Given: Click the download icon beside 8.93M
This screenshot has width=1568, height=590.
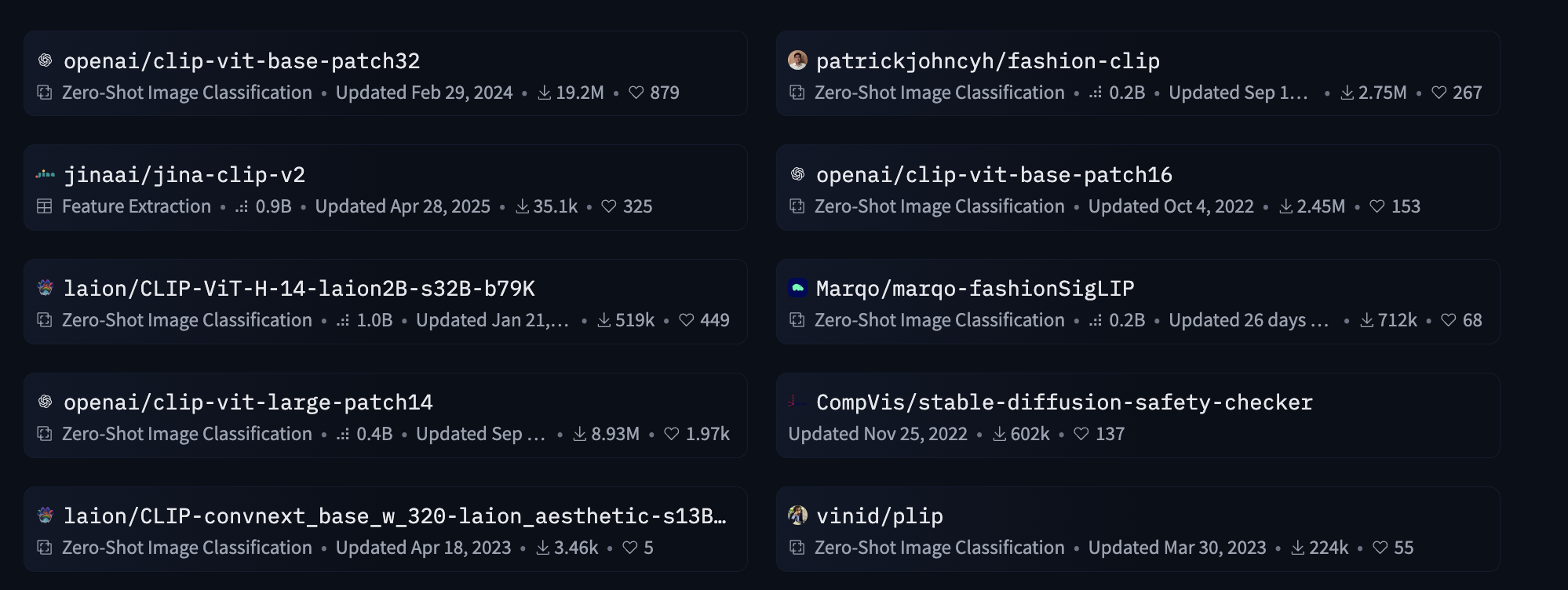Looking at the screenshot, I should click(x=579, y=434).
